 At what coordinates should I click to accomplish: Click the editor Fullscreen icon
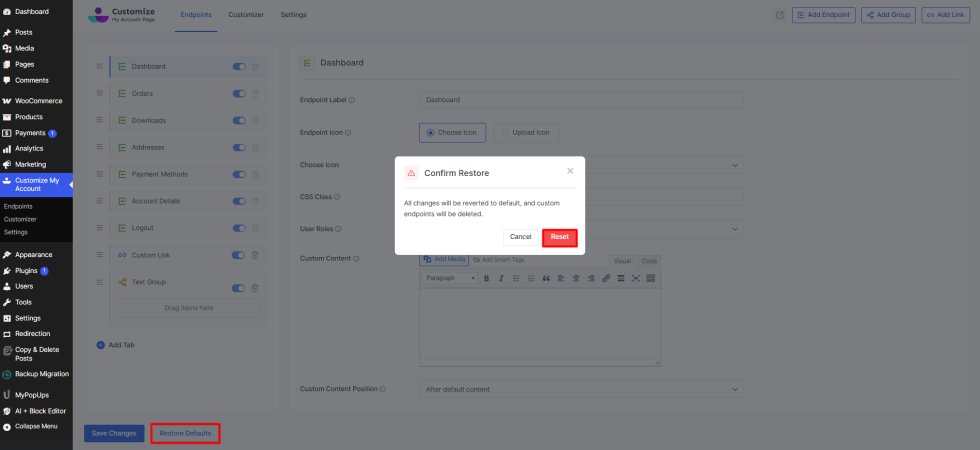click(636, 278)
